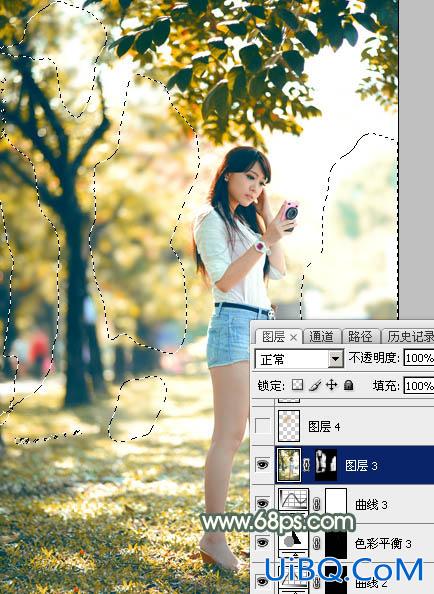Click the chain icon on 曲线 3
Viewport: 434px width, 594px height.
(x=317, y=504)
